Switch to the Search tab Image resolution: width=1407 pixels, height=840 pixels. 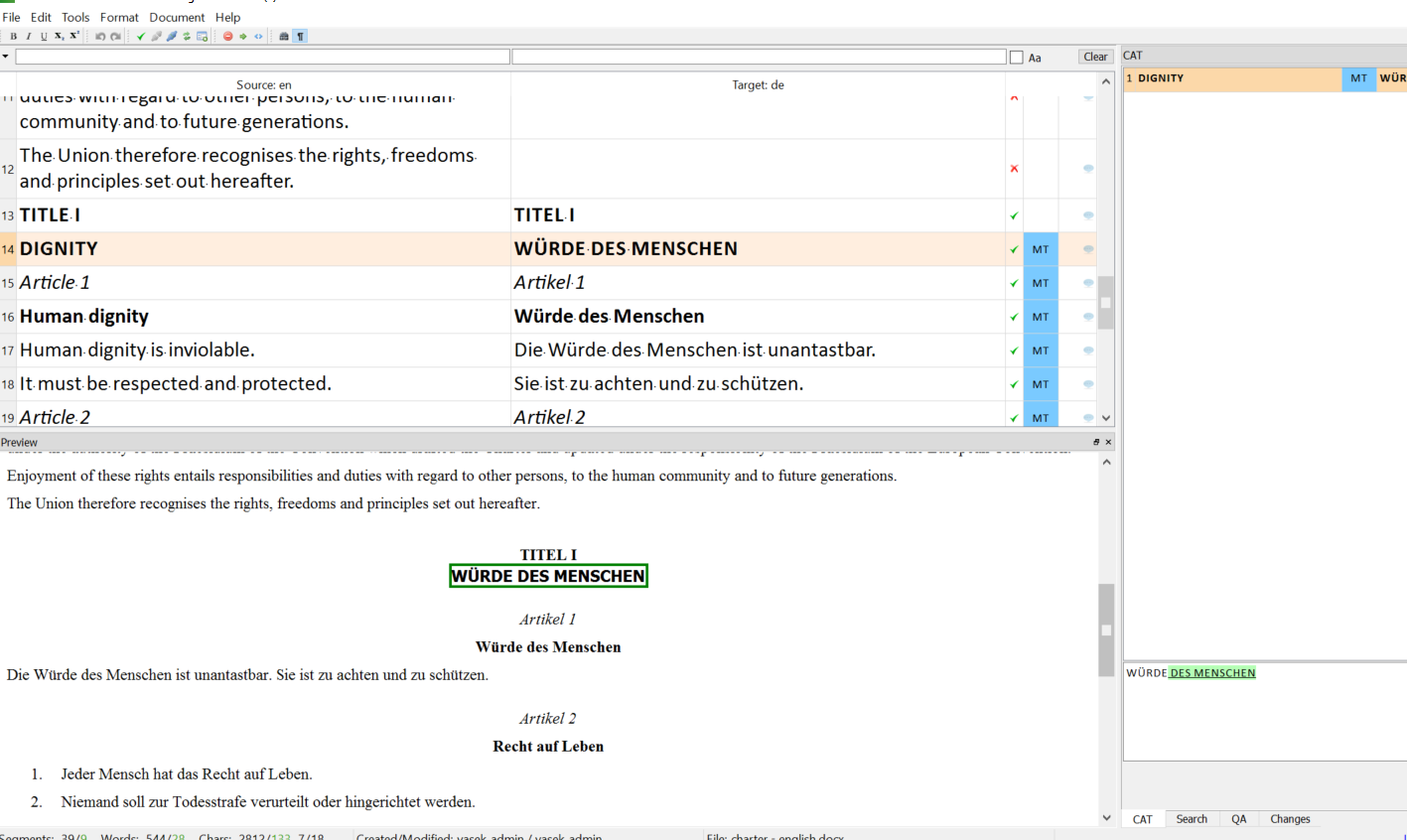[x=1192, y=819]
